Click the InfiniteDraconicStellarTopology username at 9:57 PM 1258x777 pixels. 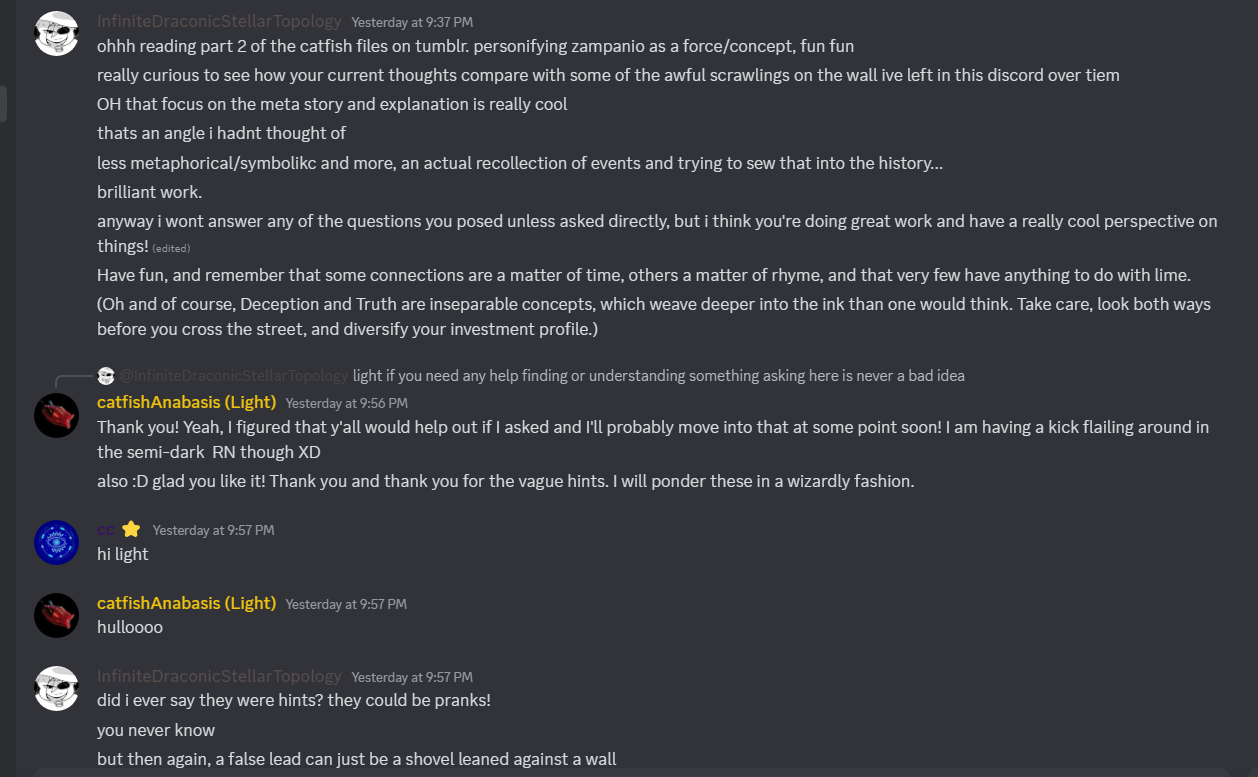pos(219,677)
